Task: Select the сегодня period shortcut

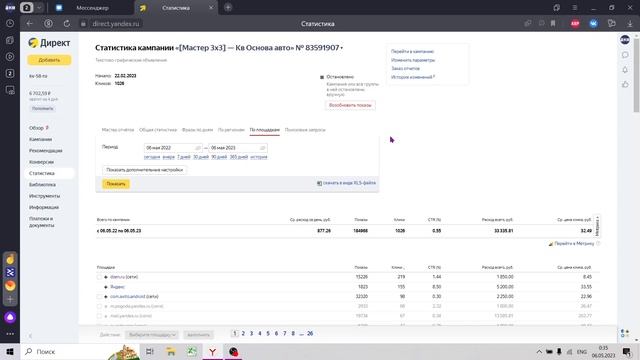Action: pyautogui.click(x=152, y=157)
